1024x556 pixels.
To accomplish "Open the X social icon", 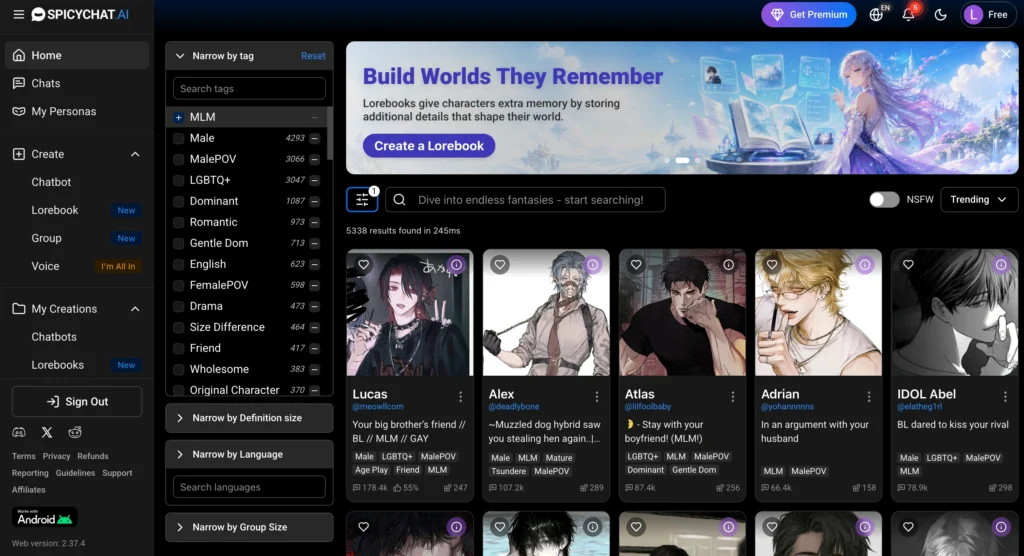I will tap(47, 433).
